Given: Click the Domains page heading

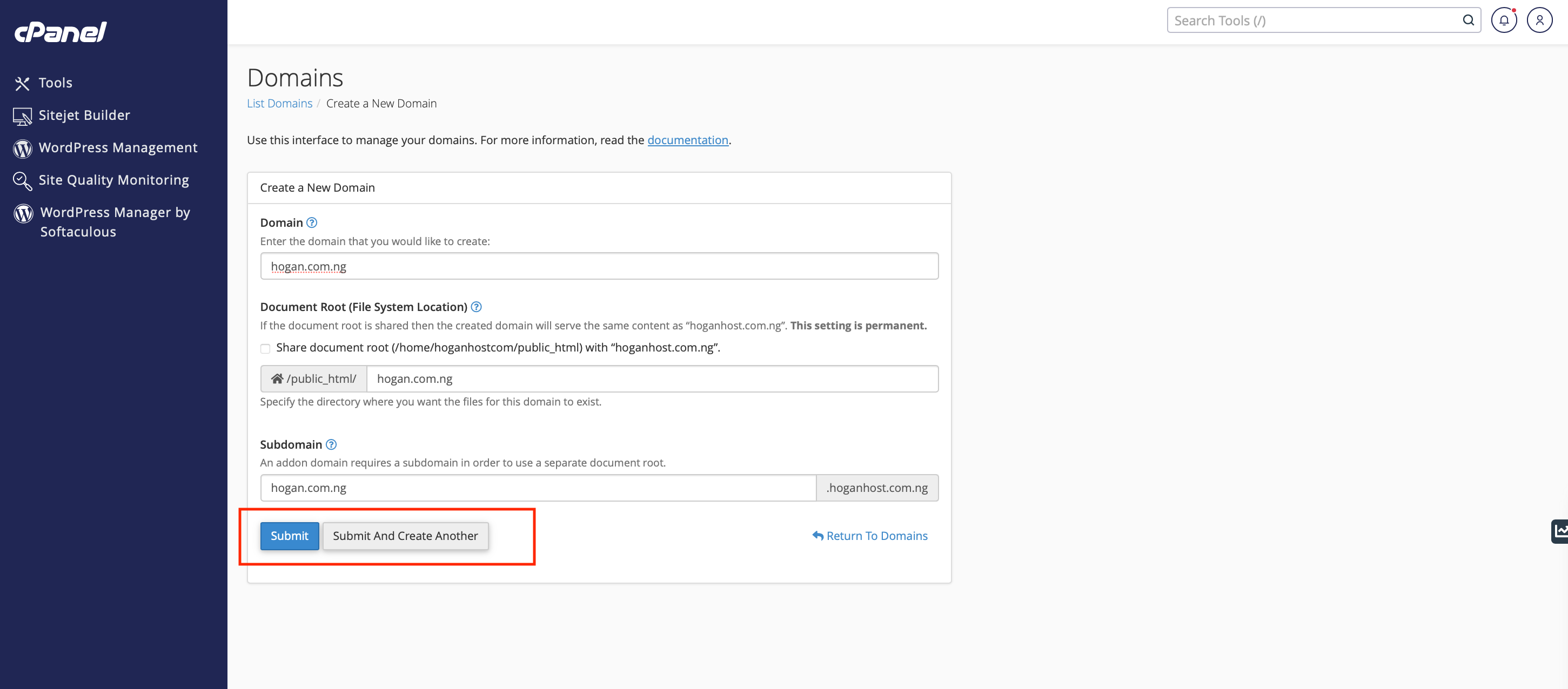Looking at the screenshot, I should 295,78.
